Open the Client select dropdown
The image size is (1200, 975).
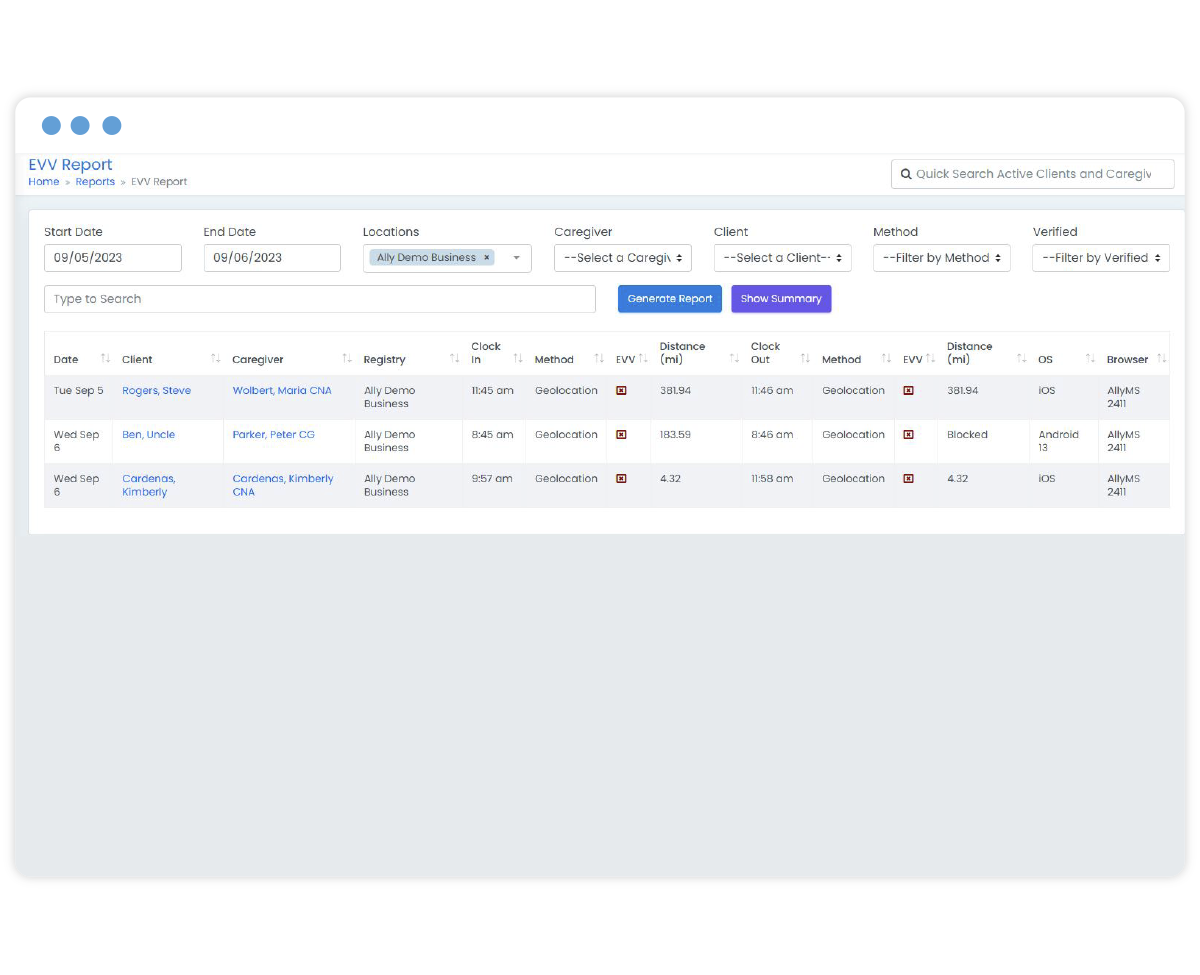782,258
